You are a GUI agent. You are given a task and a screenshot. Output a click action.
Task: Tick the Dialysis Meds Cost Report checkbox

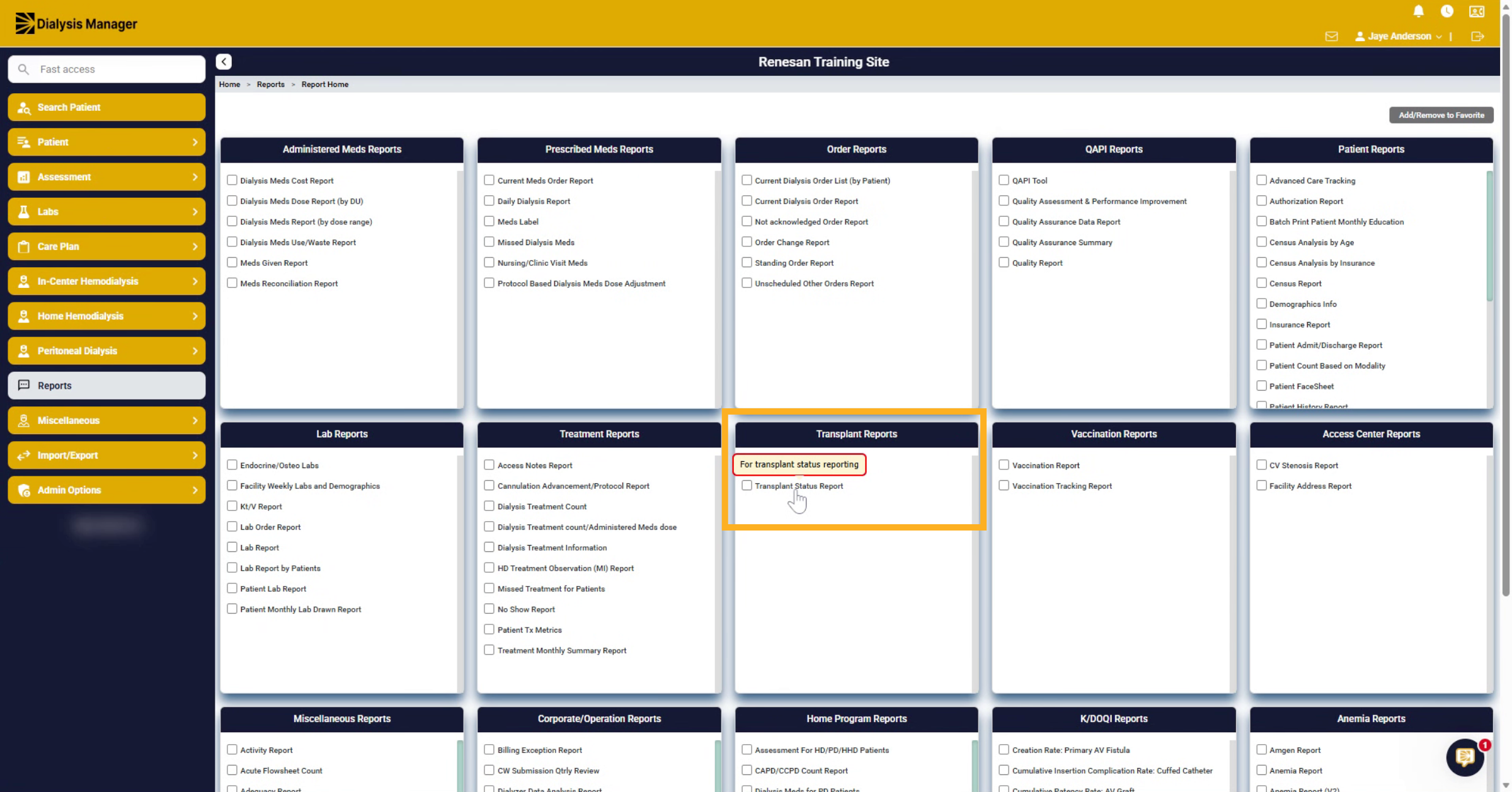click(x=232, y=180)
